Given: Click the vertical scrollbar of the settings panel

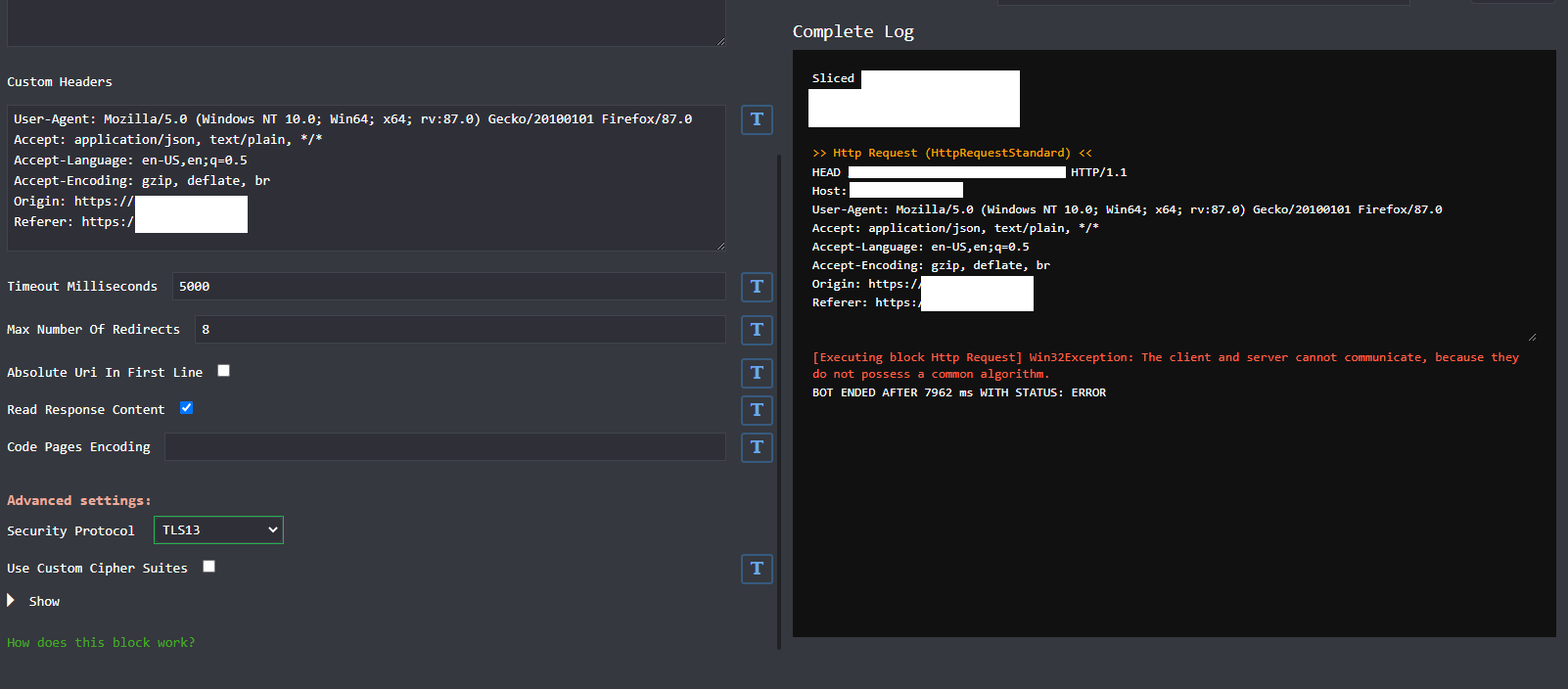Looking at the screenshot, I should coord(779,401).
